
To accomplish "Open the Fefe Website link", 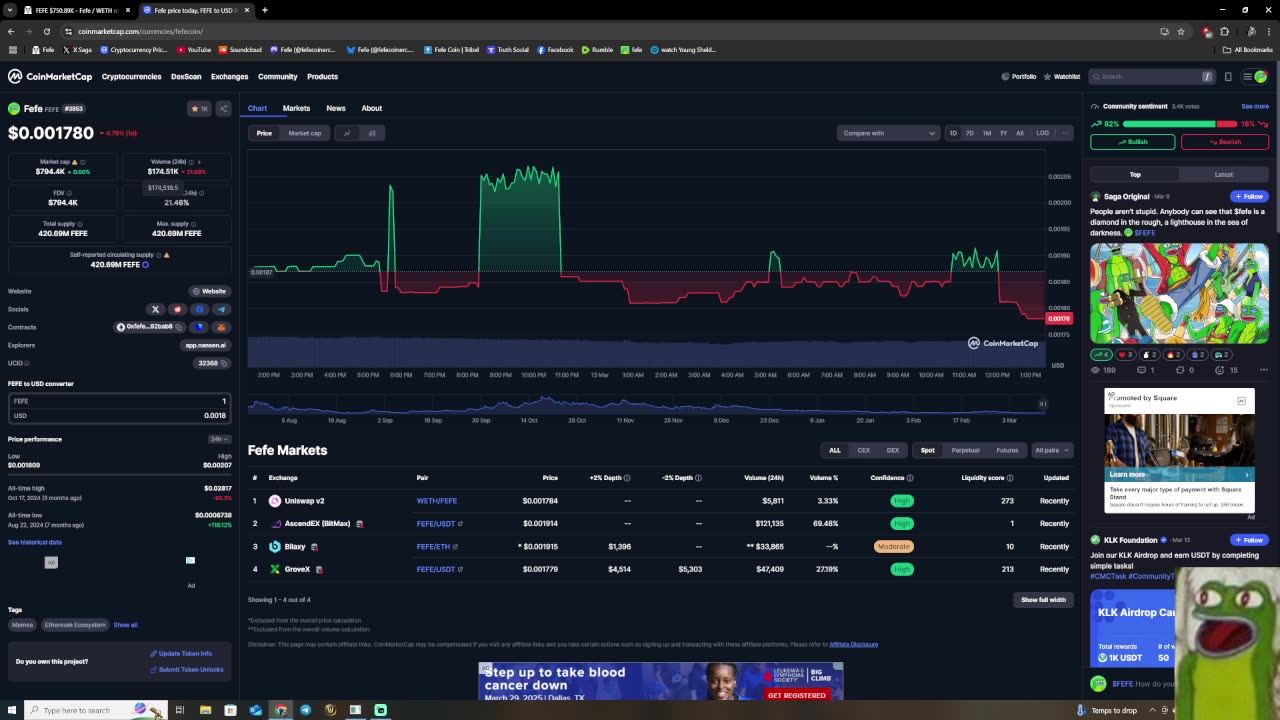I will coord(210,291).
